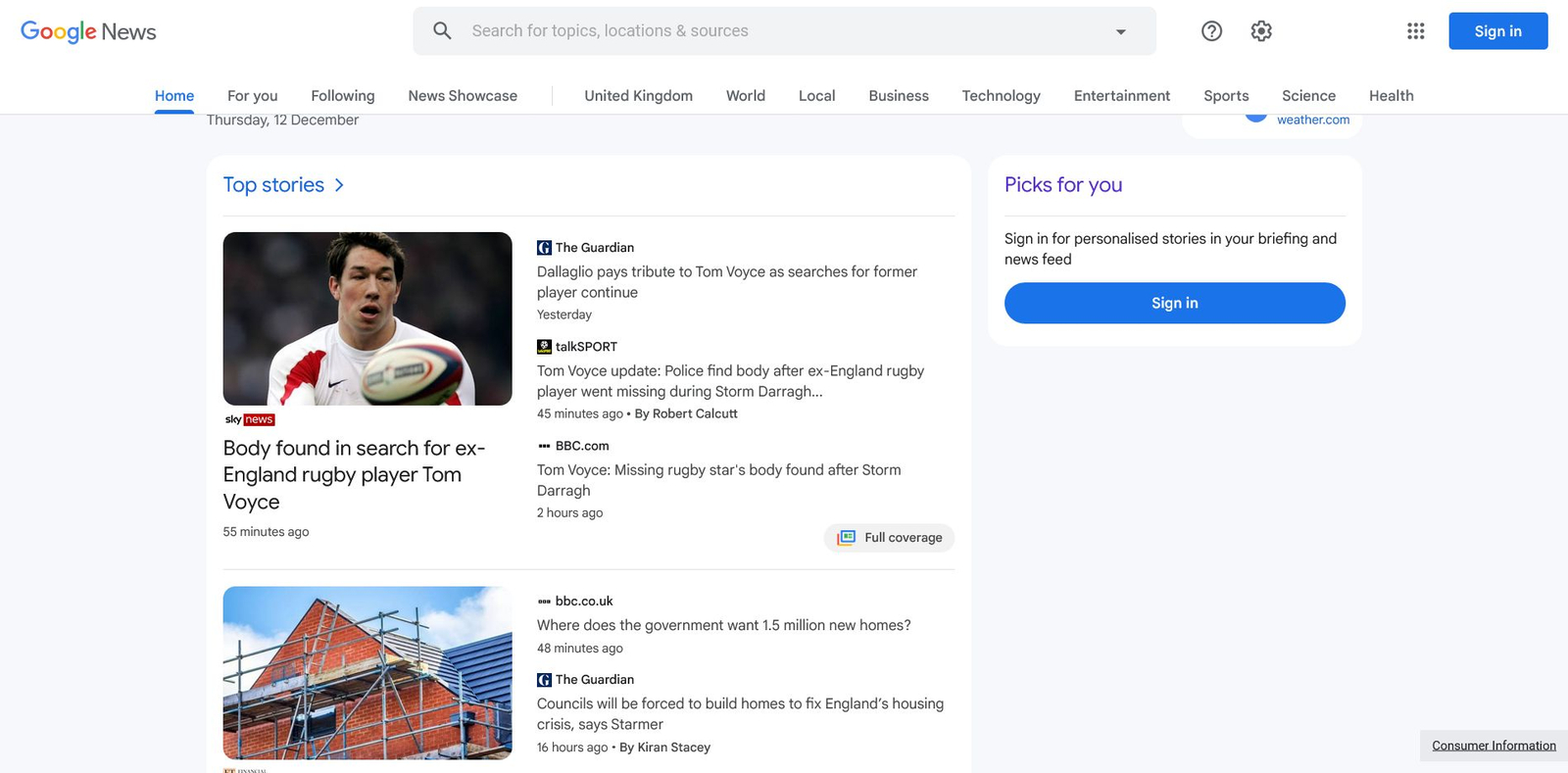Click the top-right Sign in button
1568x773 pixels.
point(1498,31)
